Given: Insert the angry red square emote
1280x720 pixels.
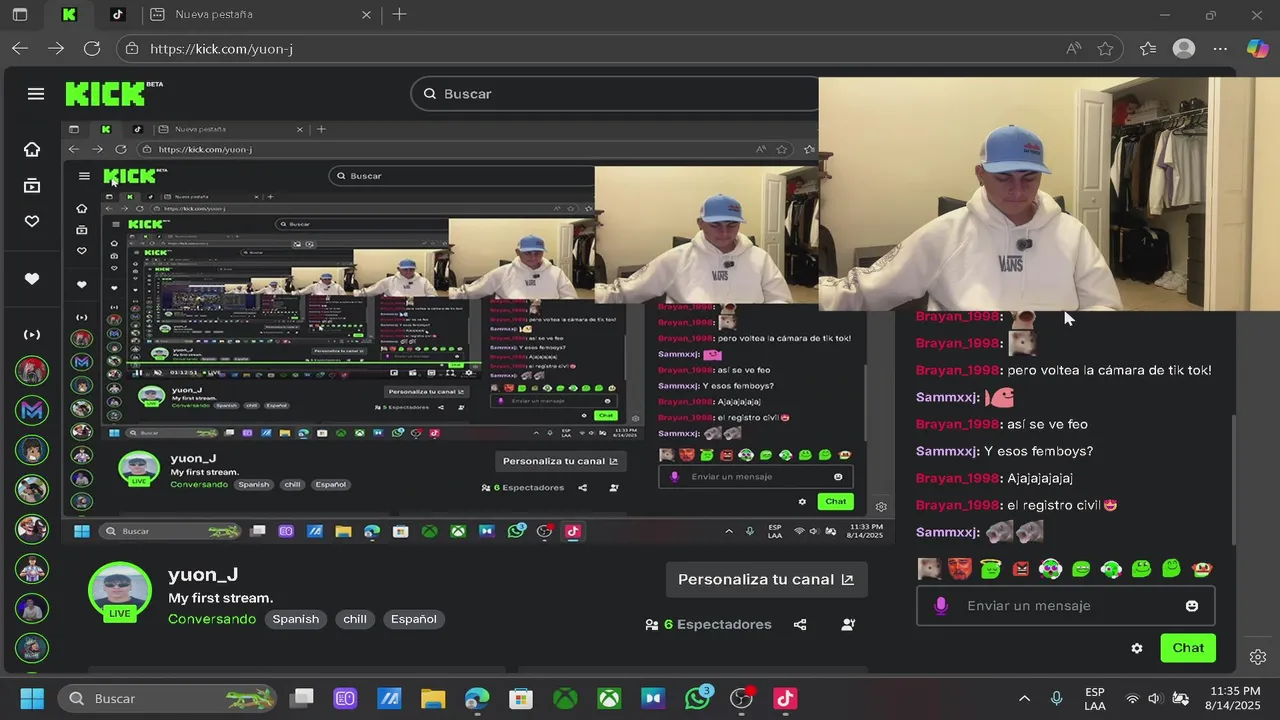Looking at the screenshot, I should [1021, 569].
